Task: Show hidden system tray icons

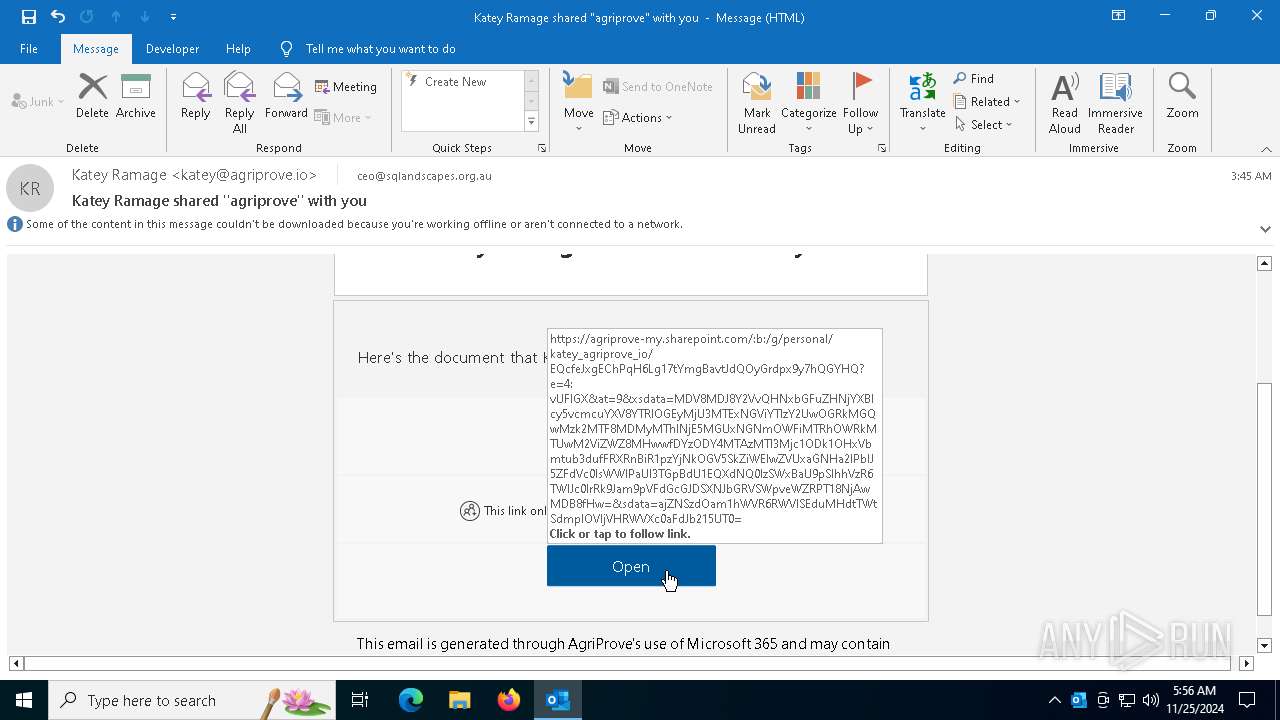Action: 1054,700
